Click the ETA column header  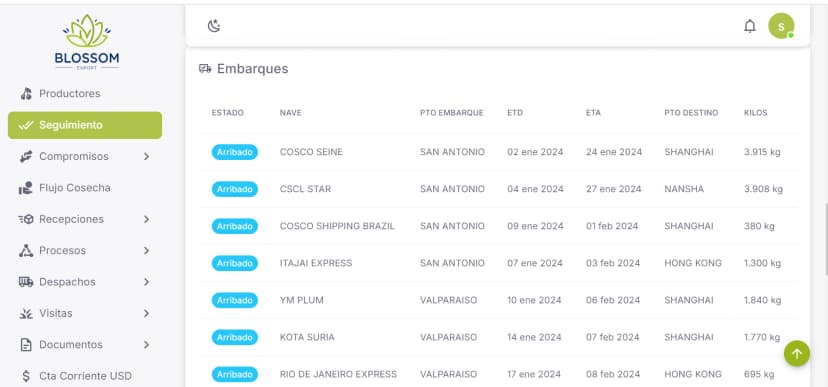coord(594,113)
